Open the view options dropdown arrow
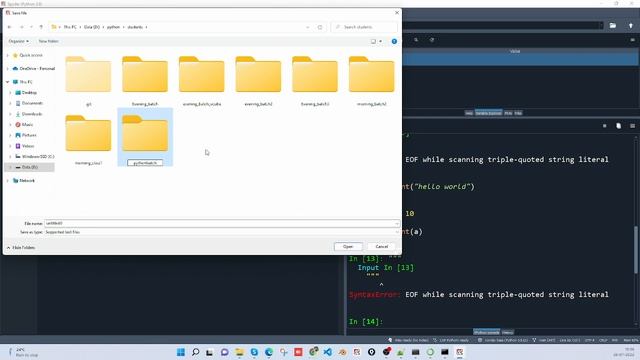The height and width of the screenshot is (360, 640). tap(380, 41)
